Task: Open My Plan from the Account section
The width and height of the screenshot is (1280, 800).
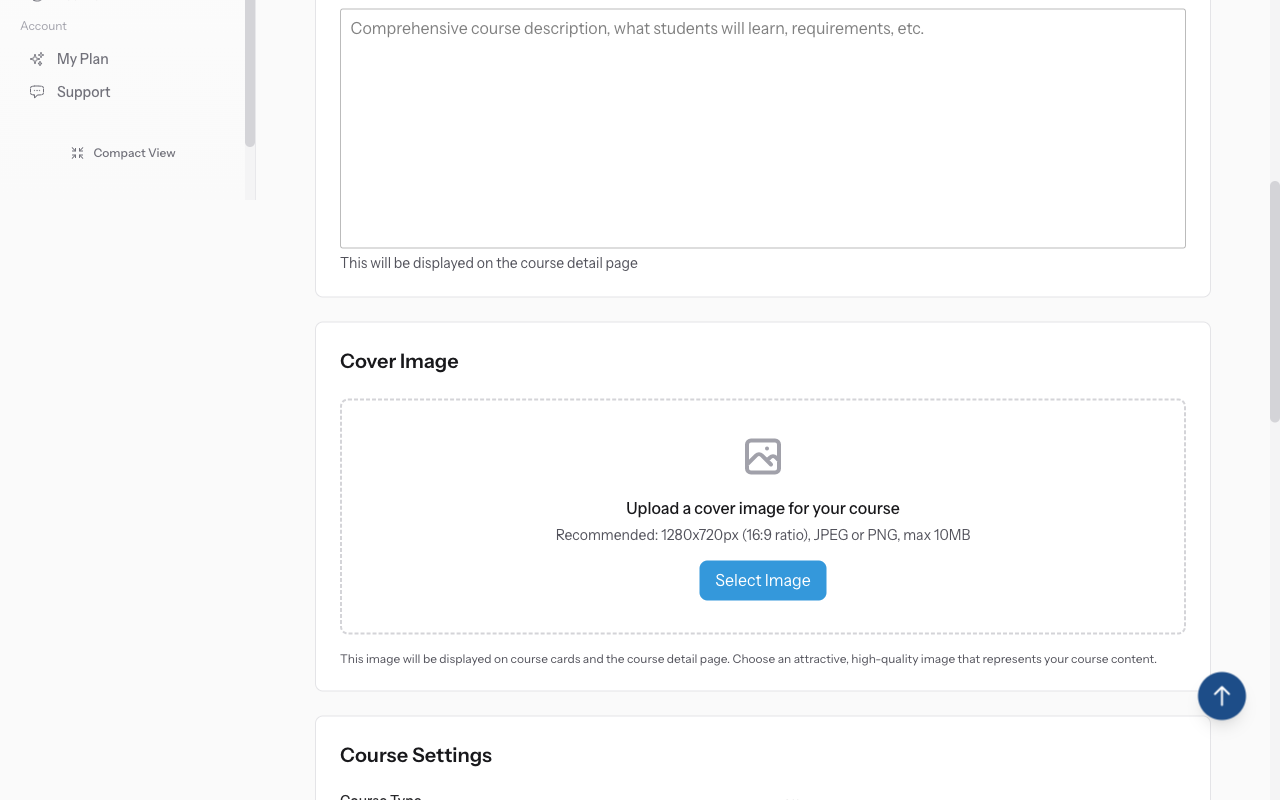Action: pos(81,58)
